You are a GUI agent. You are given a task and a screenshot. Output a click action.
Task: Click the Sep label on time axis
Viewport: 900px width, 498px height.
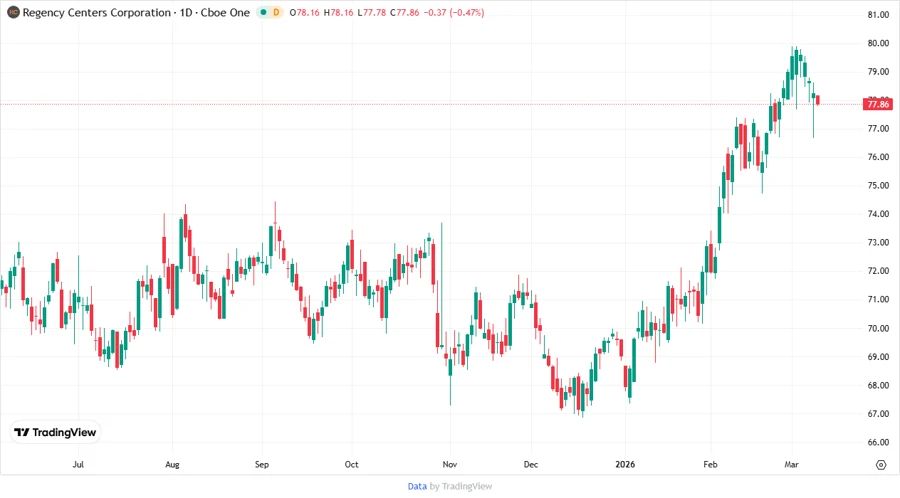[262, 464]
